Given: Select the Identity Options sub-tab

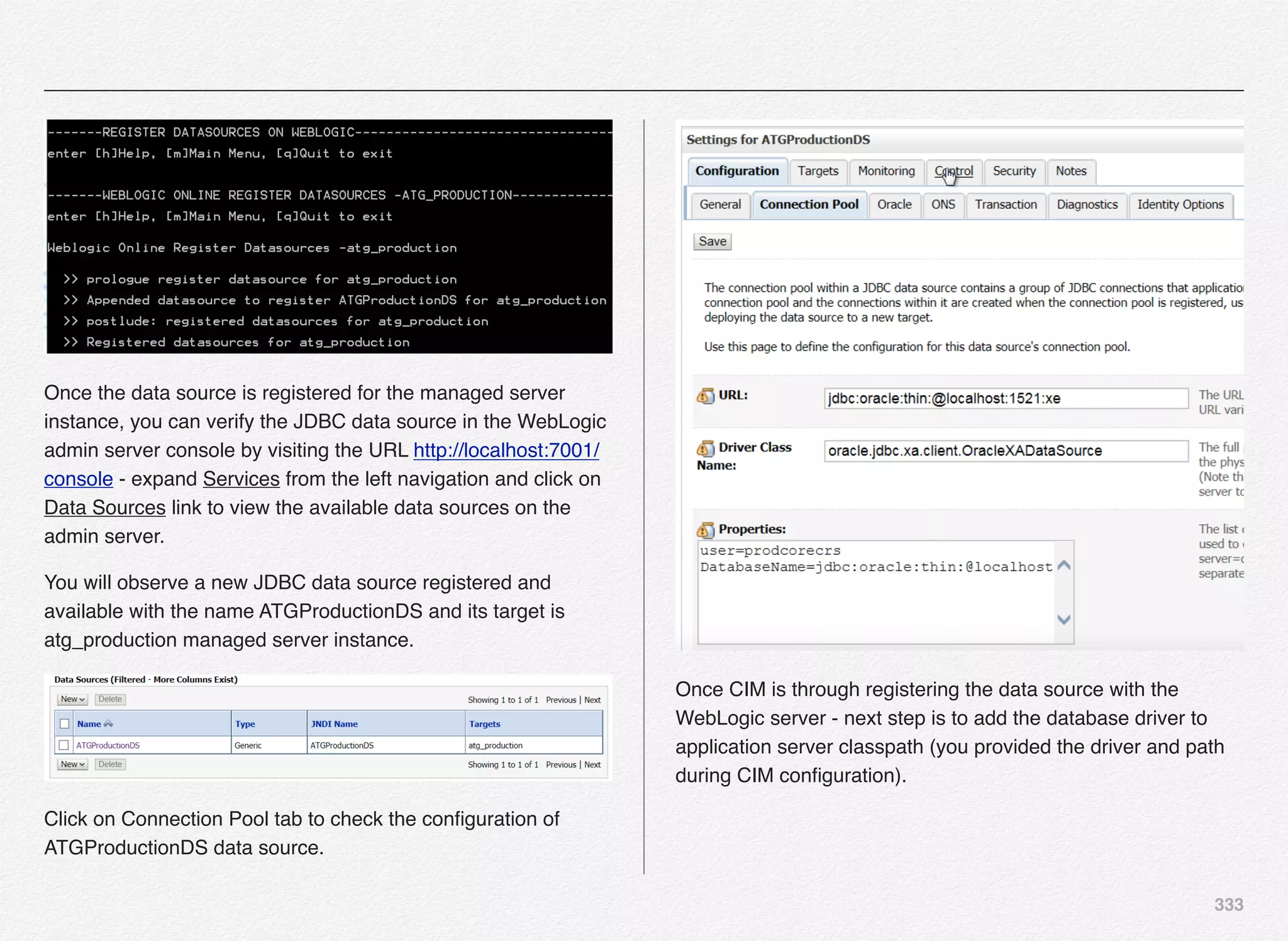Looking at the screenshot, I should pos(1180,204).
